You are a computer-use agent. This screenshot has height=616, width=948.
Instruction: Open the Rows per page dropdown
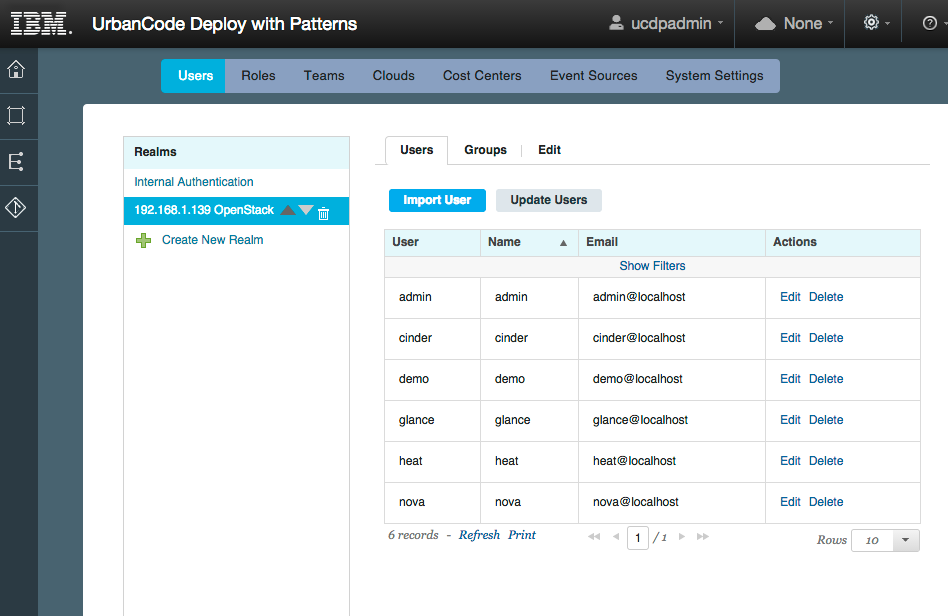click(885, 540)
